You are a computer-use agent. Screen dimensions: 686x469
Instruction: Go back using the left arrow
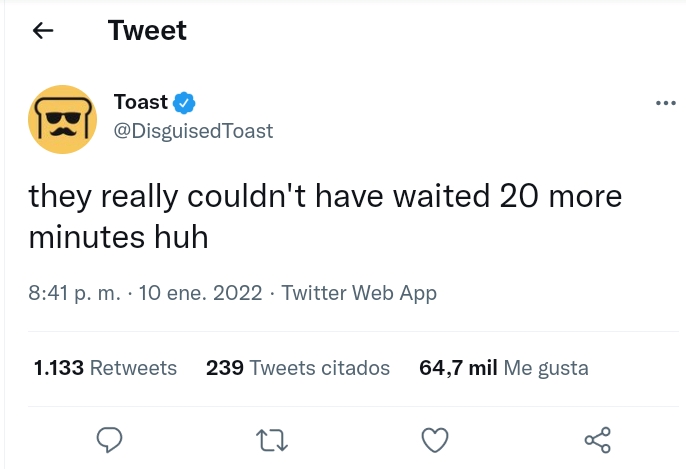(42, 31)
